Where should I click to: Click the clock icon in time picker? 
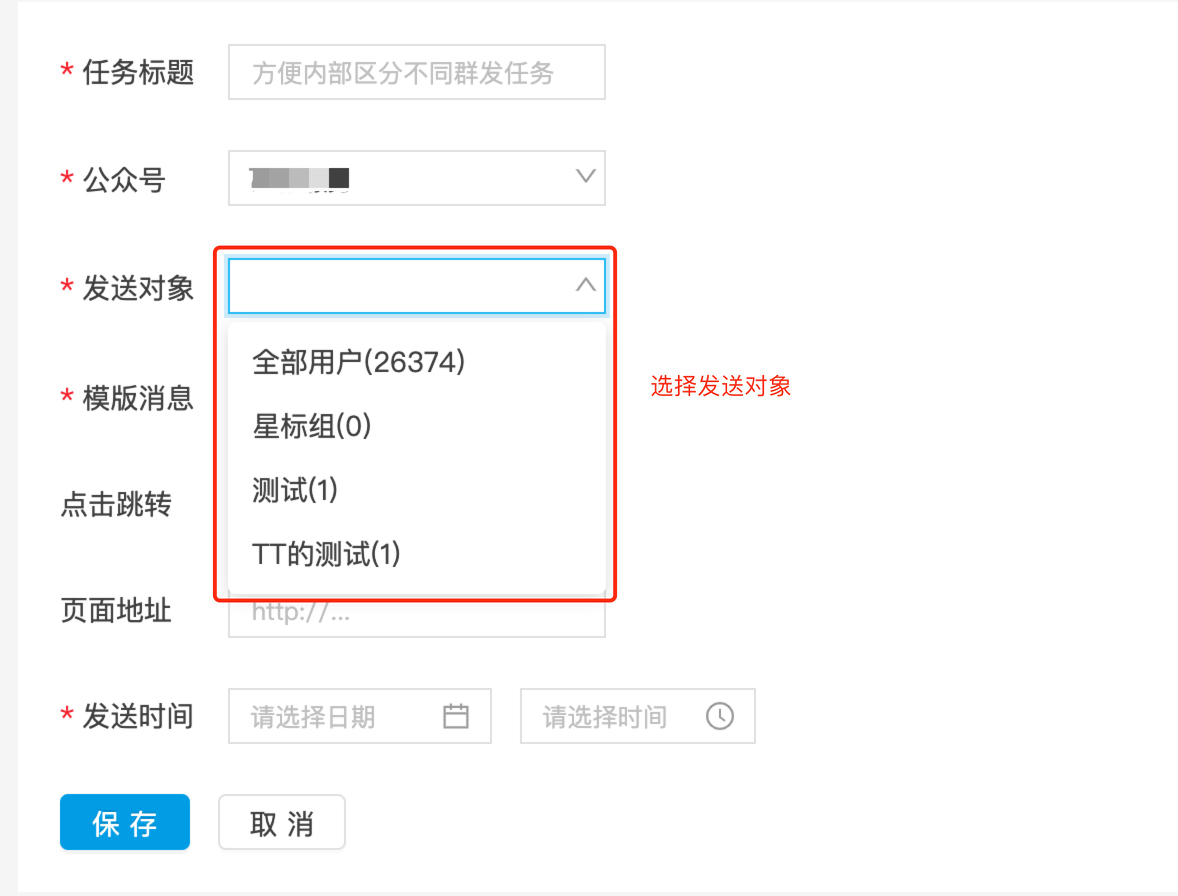[720, 716]
